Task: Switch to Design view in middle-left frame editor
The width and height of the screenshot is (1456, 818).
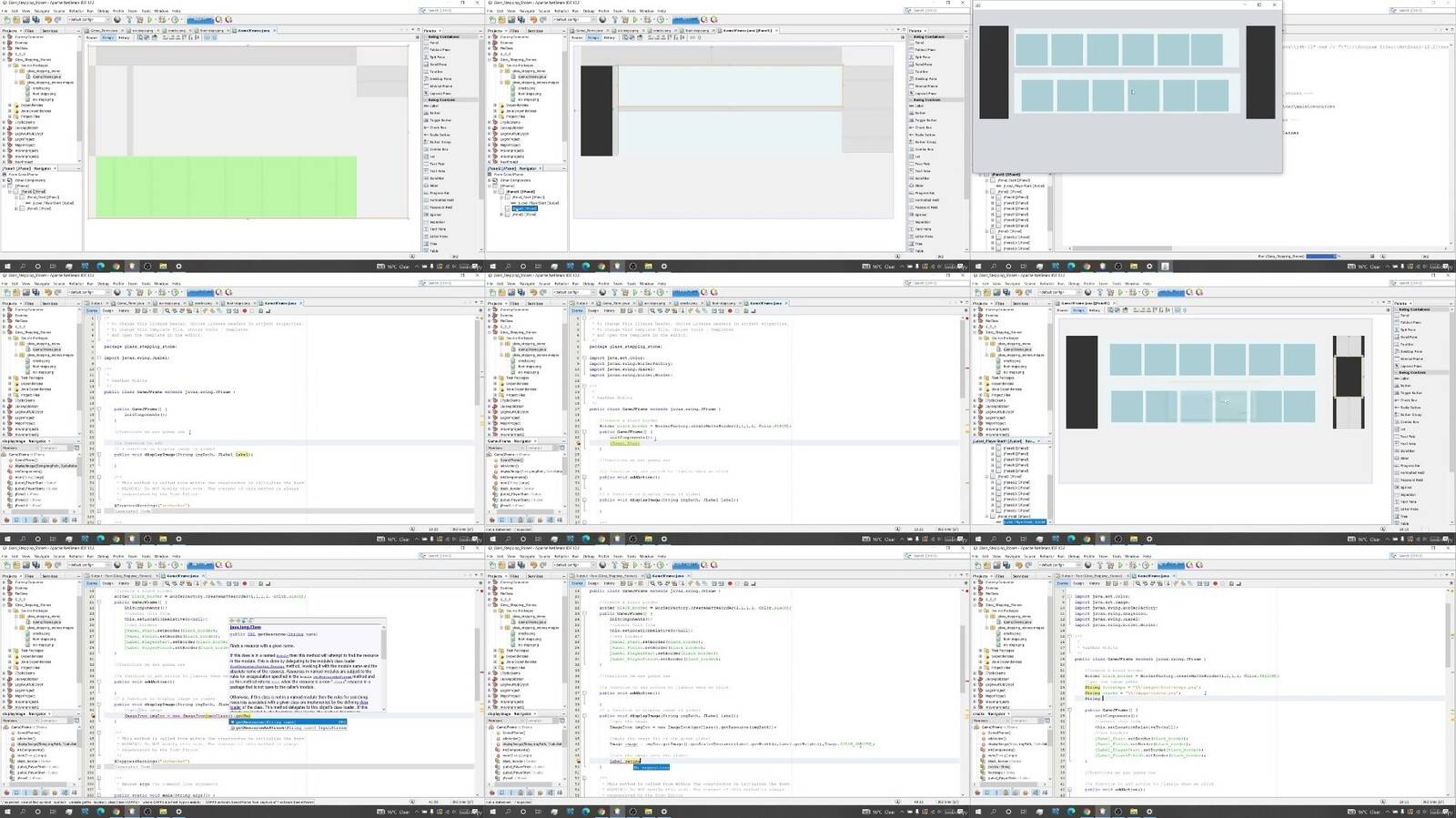Action: [107, 310]
